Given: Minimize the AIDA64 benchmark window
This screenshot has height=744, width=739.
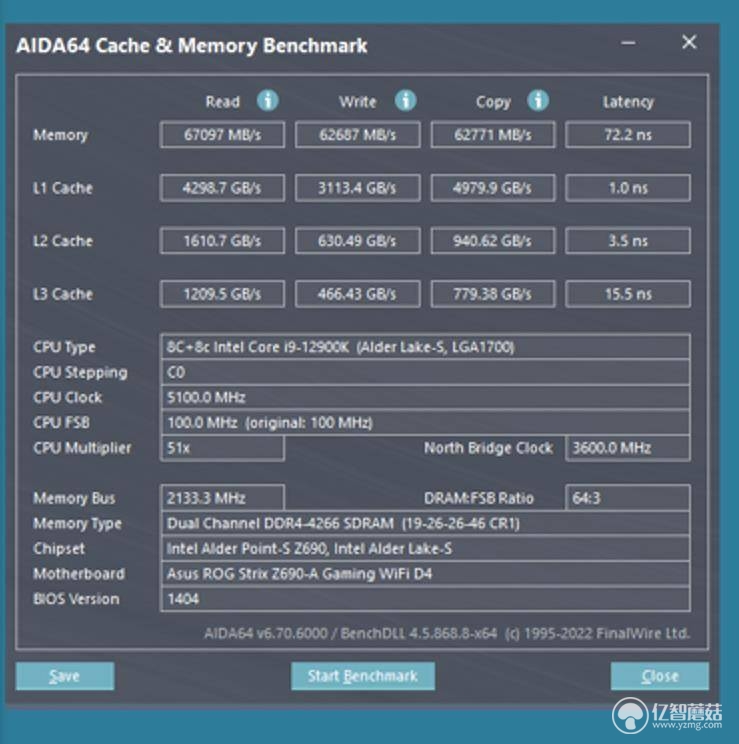Looking at the screenshot, I should click(628, 43).
